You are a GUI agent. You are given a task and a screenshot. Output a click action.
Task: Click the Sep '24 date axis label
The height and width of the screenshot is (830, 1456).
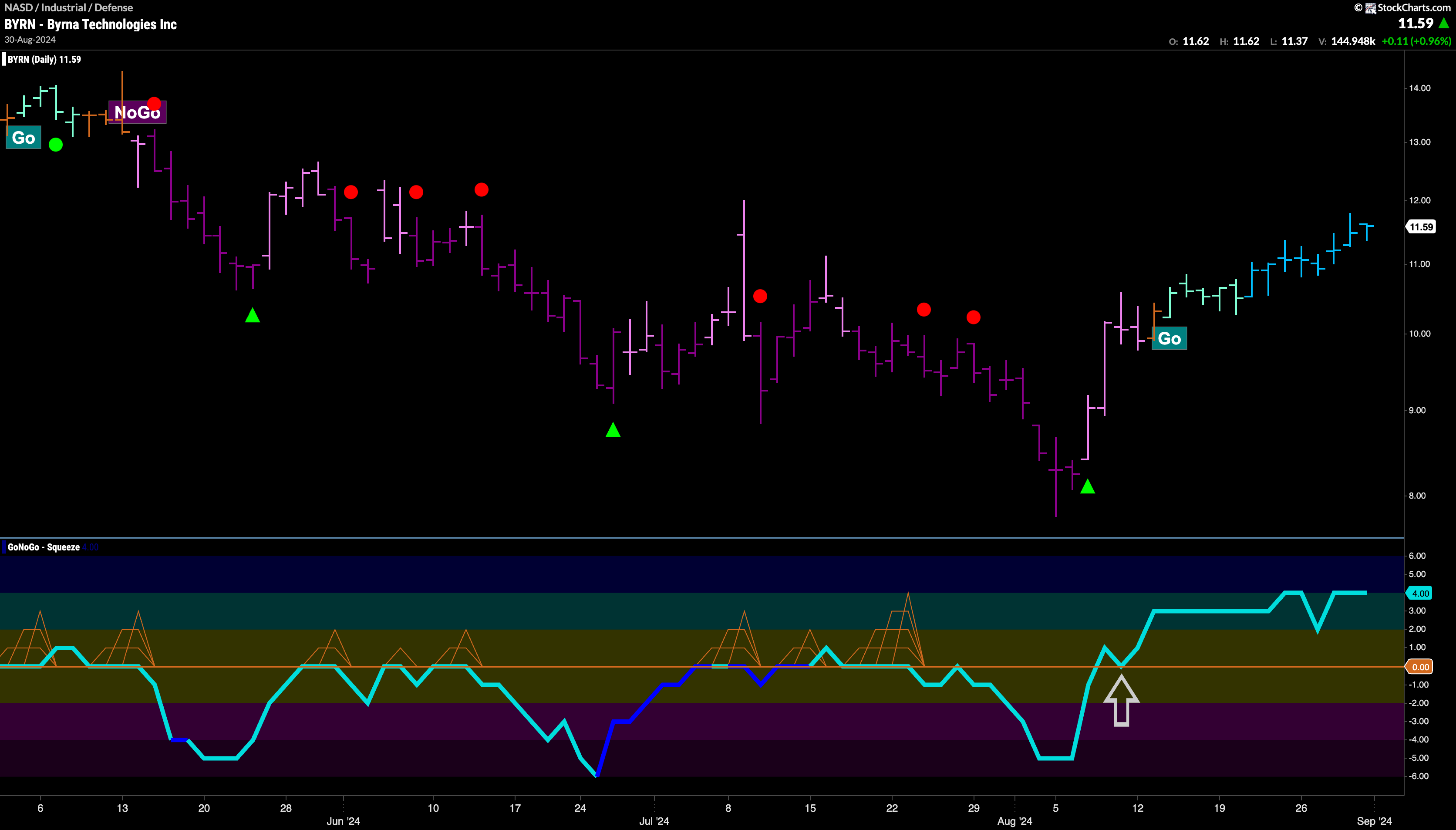[x=1375, y=821]
